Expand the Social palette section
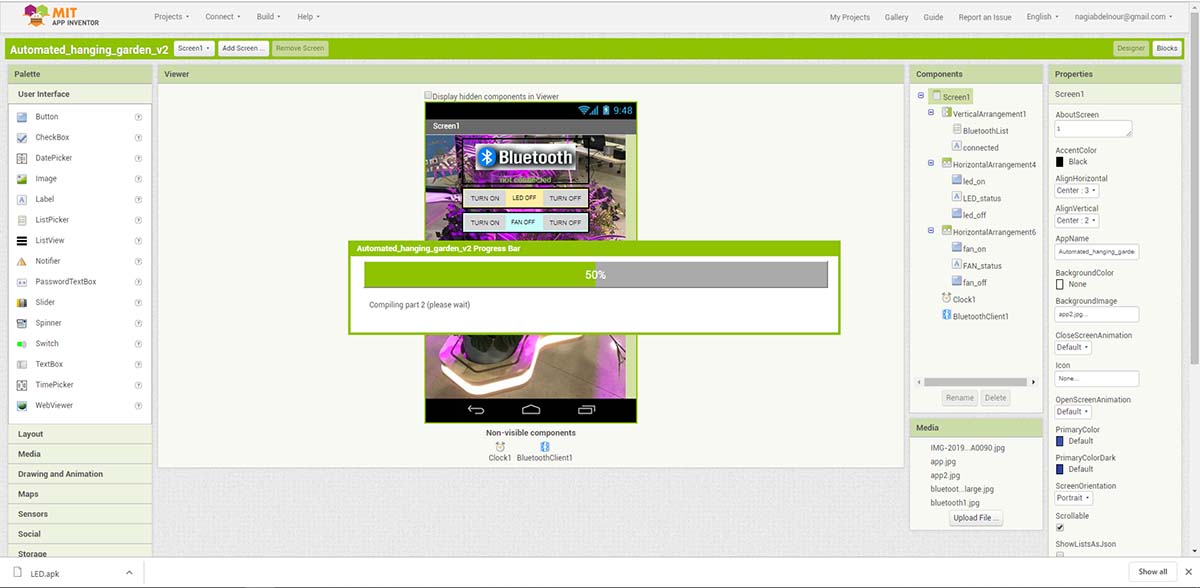Screen dimensions: 1200x588 pyautogui.click(x=81, y=534)
